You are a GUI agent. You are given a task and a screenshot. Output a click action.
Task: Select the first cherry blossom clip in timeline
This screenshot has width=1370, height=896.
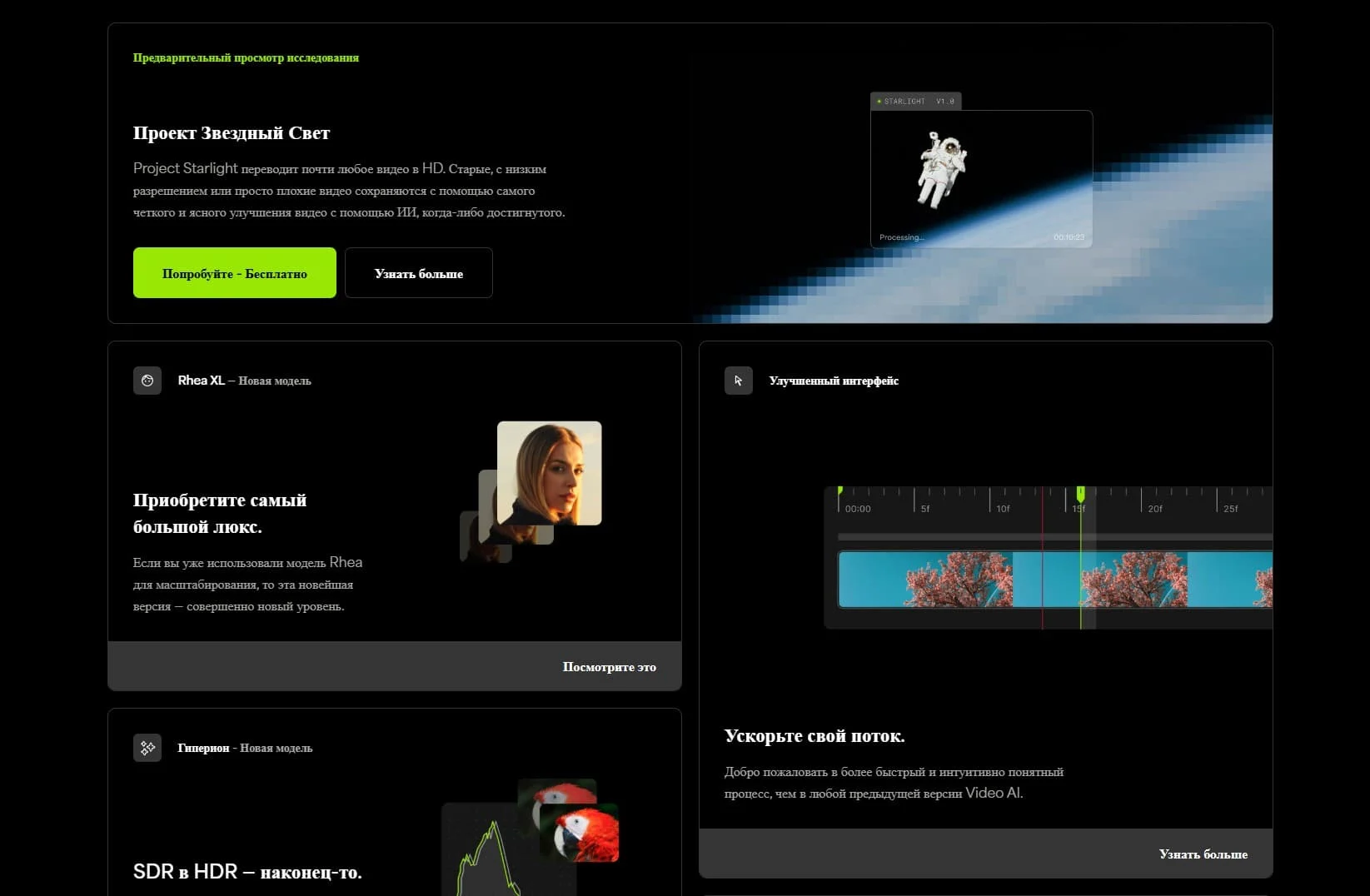pyautogui.click(x=924, y=580)
